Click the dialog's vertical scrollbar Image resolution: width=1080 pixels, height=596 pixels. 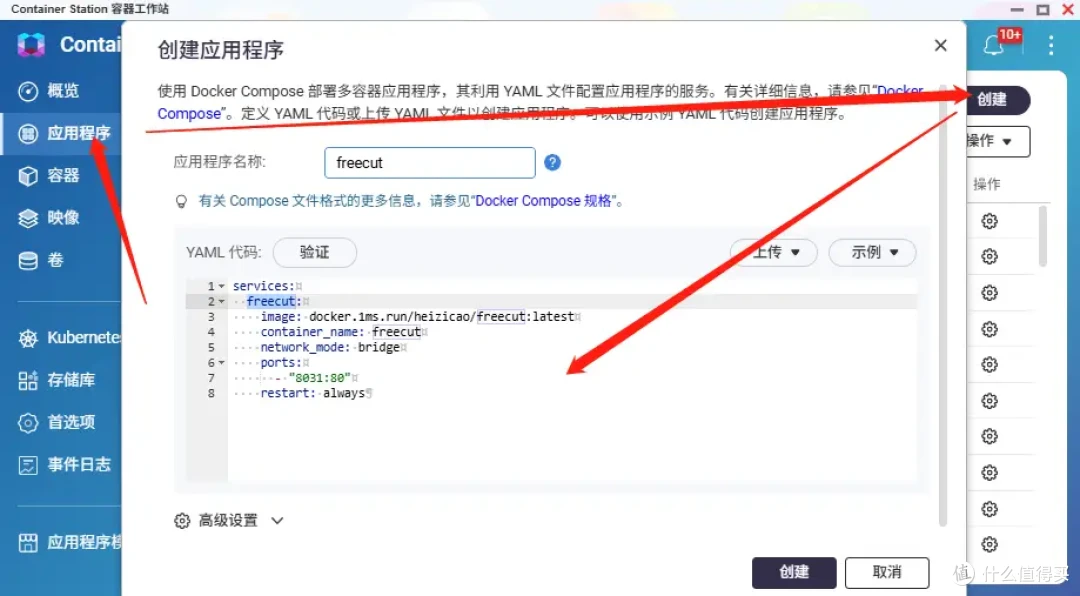(943, 303)
